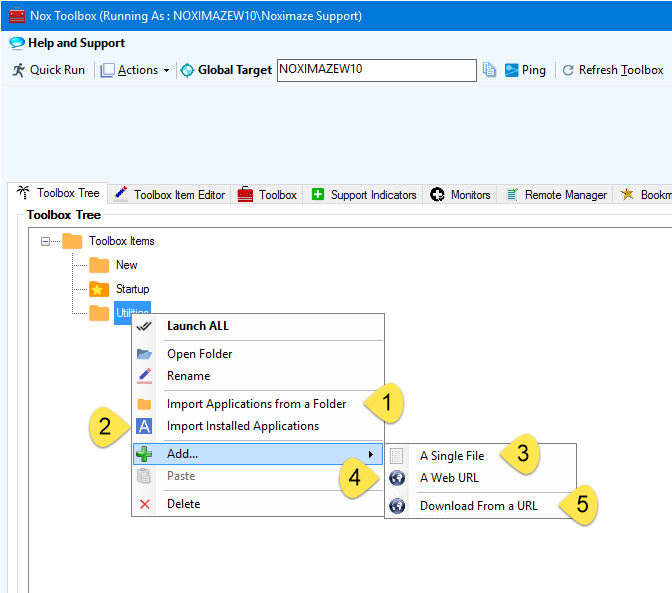Click the globe icon beside Download From a URL

tap(397, 506)
